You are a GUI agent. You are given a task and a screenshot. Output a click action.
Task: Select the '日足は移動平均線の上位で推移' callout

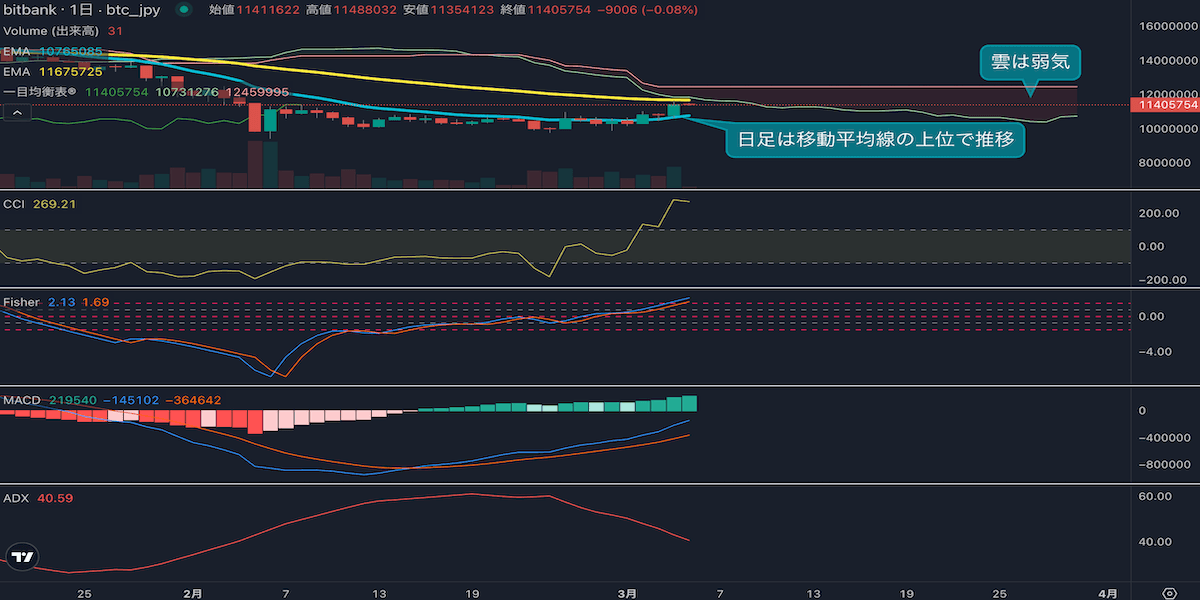(x=874, y=139)
